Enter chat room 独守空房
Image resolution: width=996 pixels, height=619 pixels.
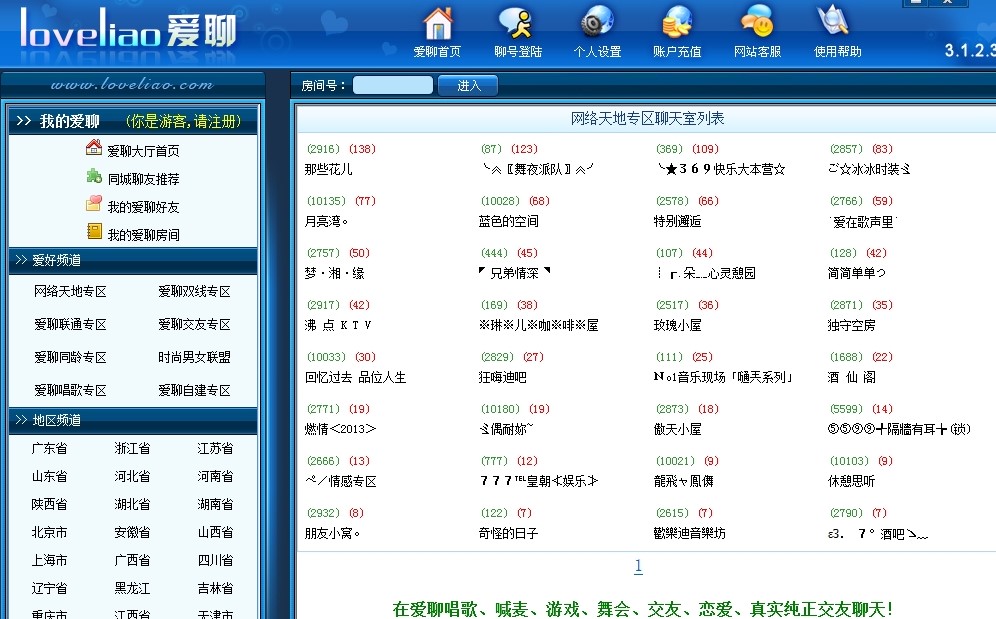(851, 325)
